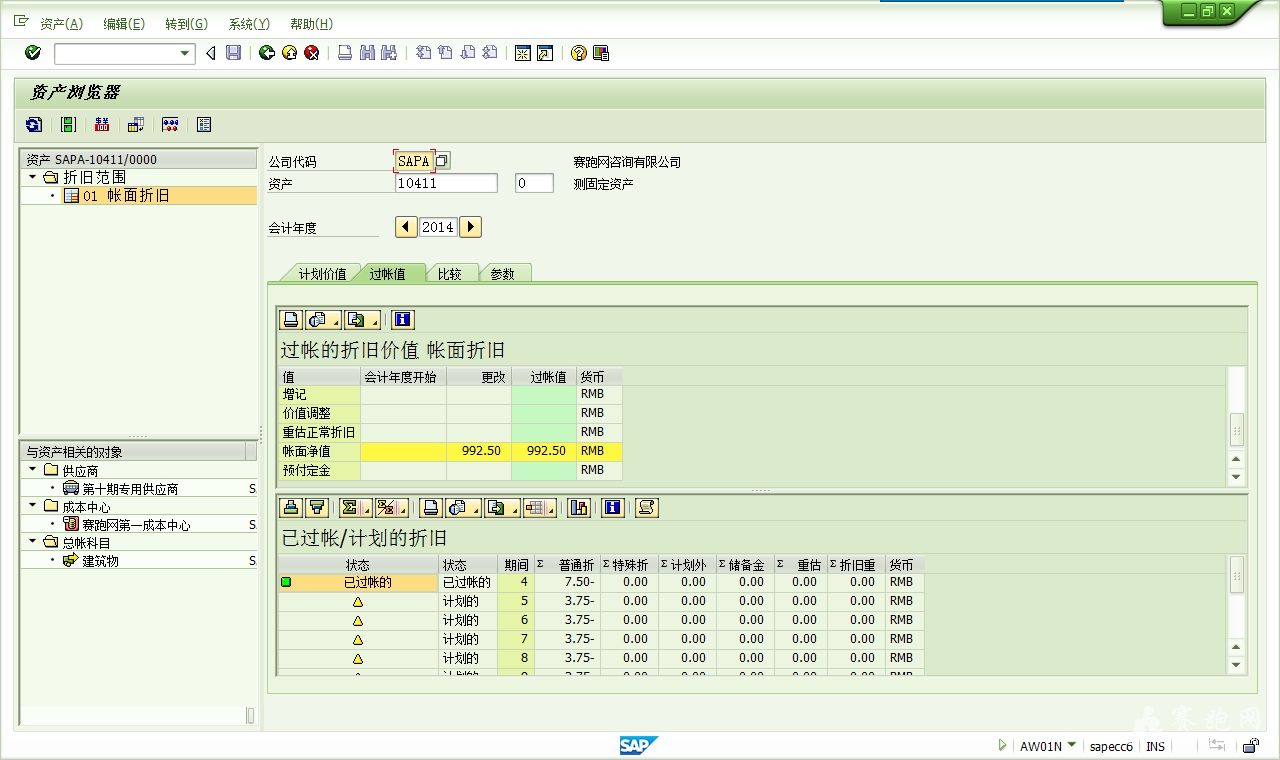Select the 赛跑网第一成本中心 tree item

point(136,525)
